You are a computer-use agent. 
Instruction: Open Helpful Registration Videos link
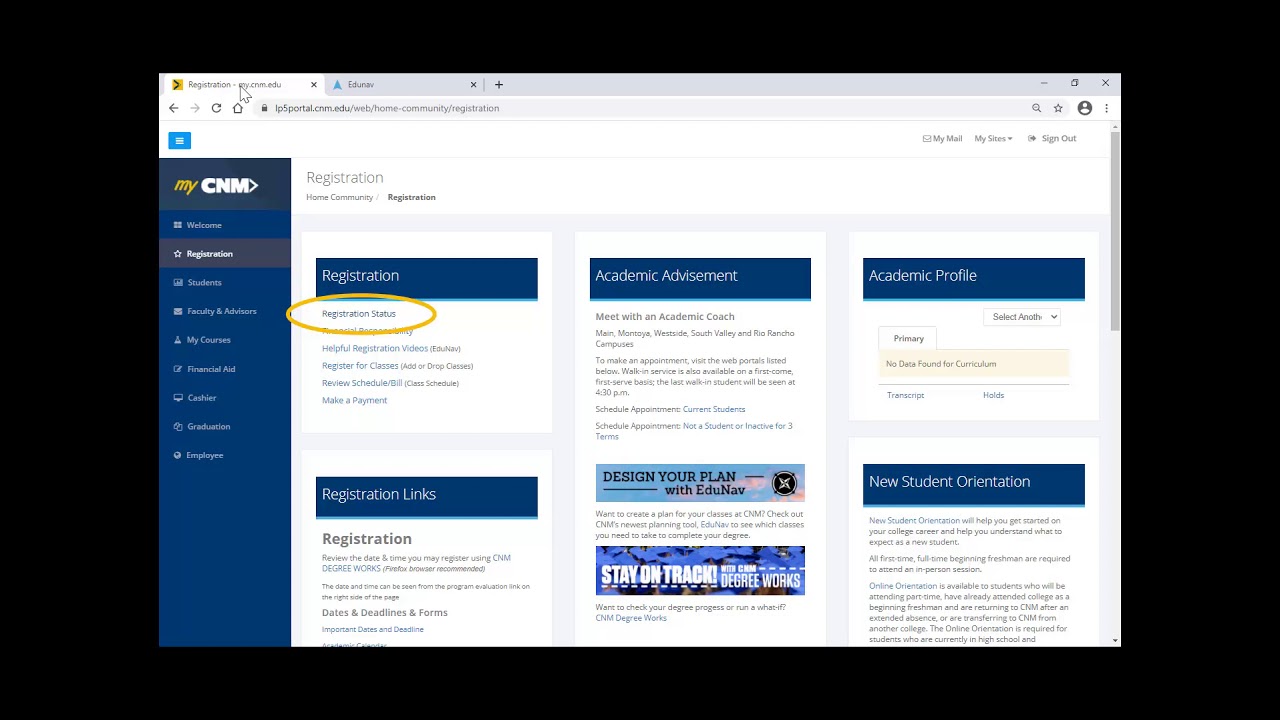(x=375, y=348)
